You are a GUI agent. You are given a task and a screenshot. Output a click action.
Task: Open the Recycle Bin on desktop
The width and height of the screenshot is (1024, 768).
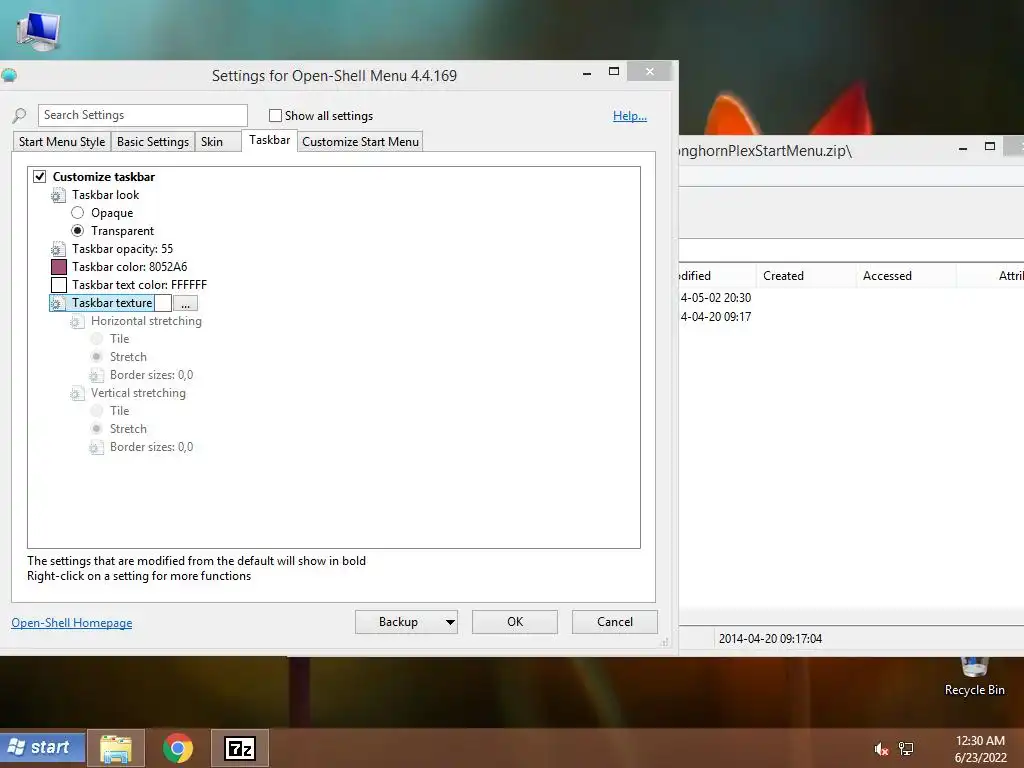click(974, 677)
